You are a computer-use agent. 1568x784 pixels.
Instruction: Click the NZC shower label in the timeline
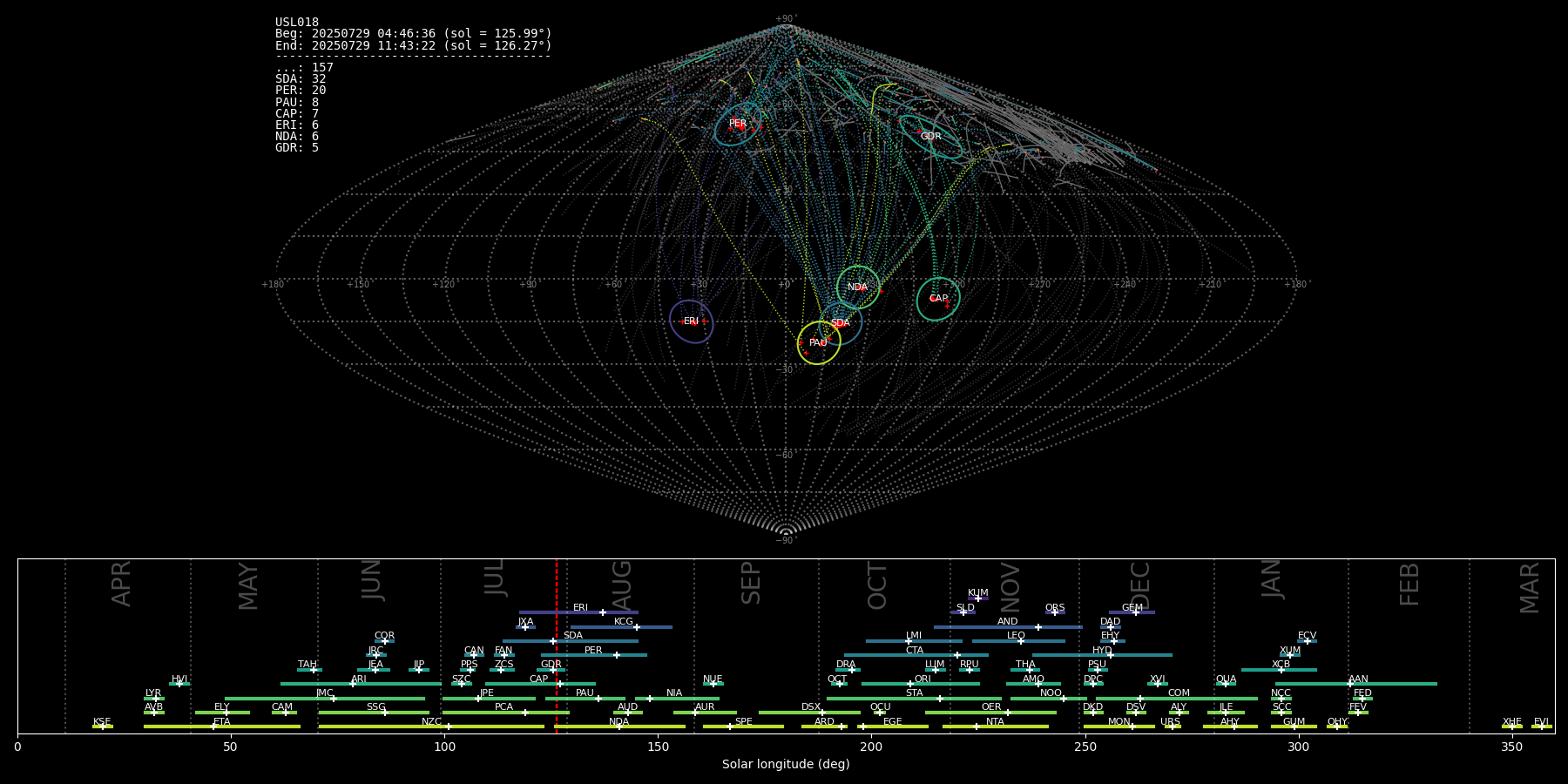(432, 722)
